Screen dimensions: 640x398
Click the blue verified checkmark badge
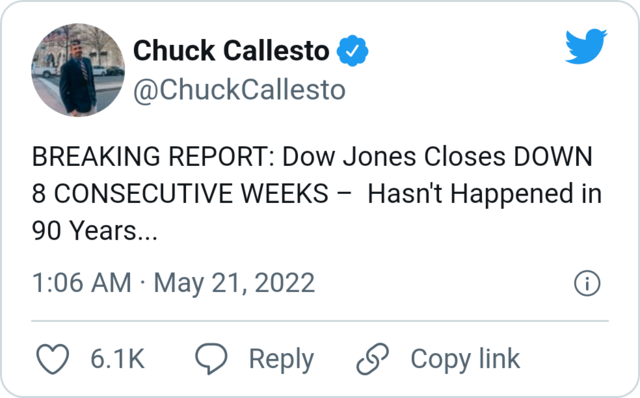pyautogui.click(x=352, y=51)
